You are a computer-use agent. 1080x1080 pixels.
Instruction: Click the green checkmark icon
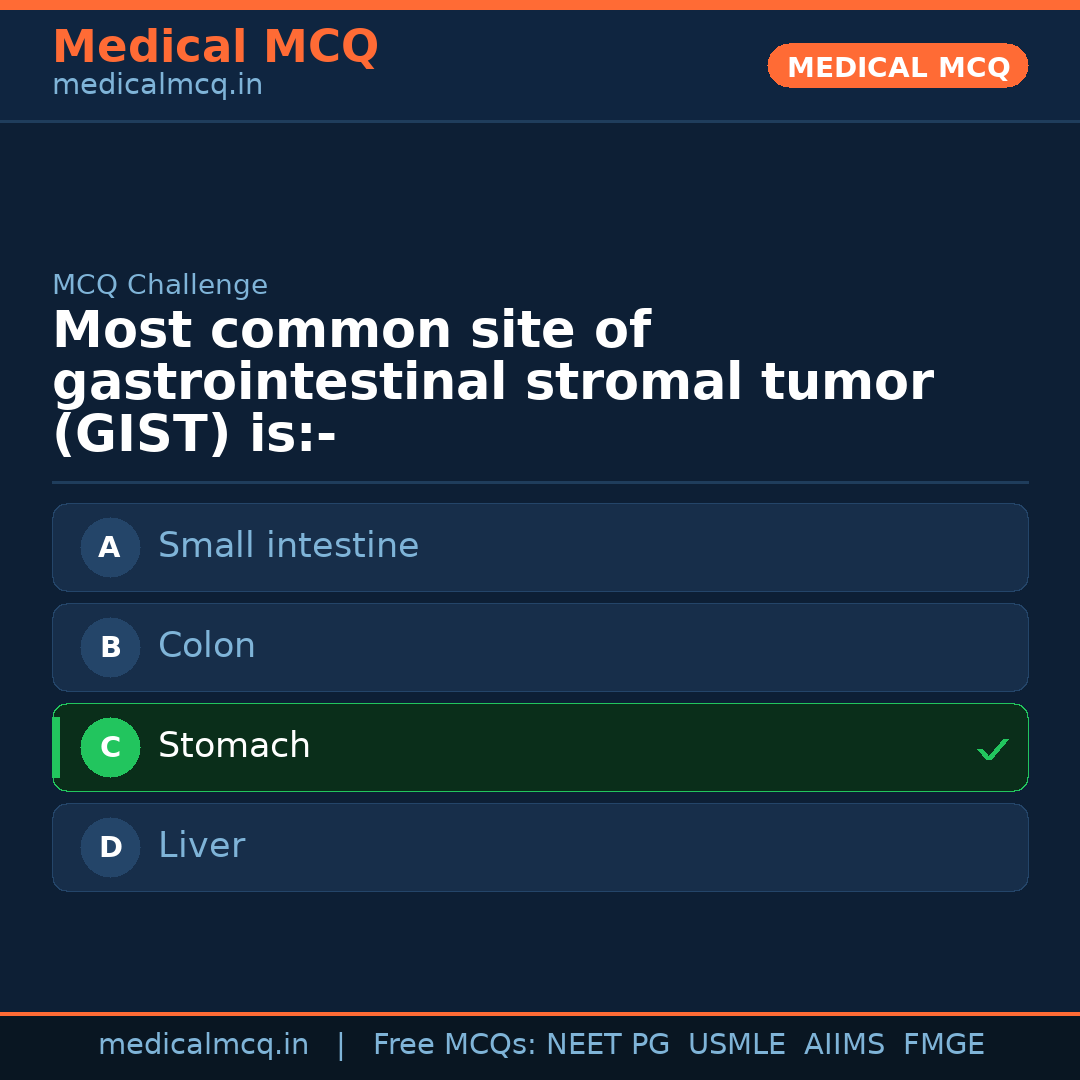(992, 749)
